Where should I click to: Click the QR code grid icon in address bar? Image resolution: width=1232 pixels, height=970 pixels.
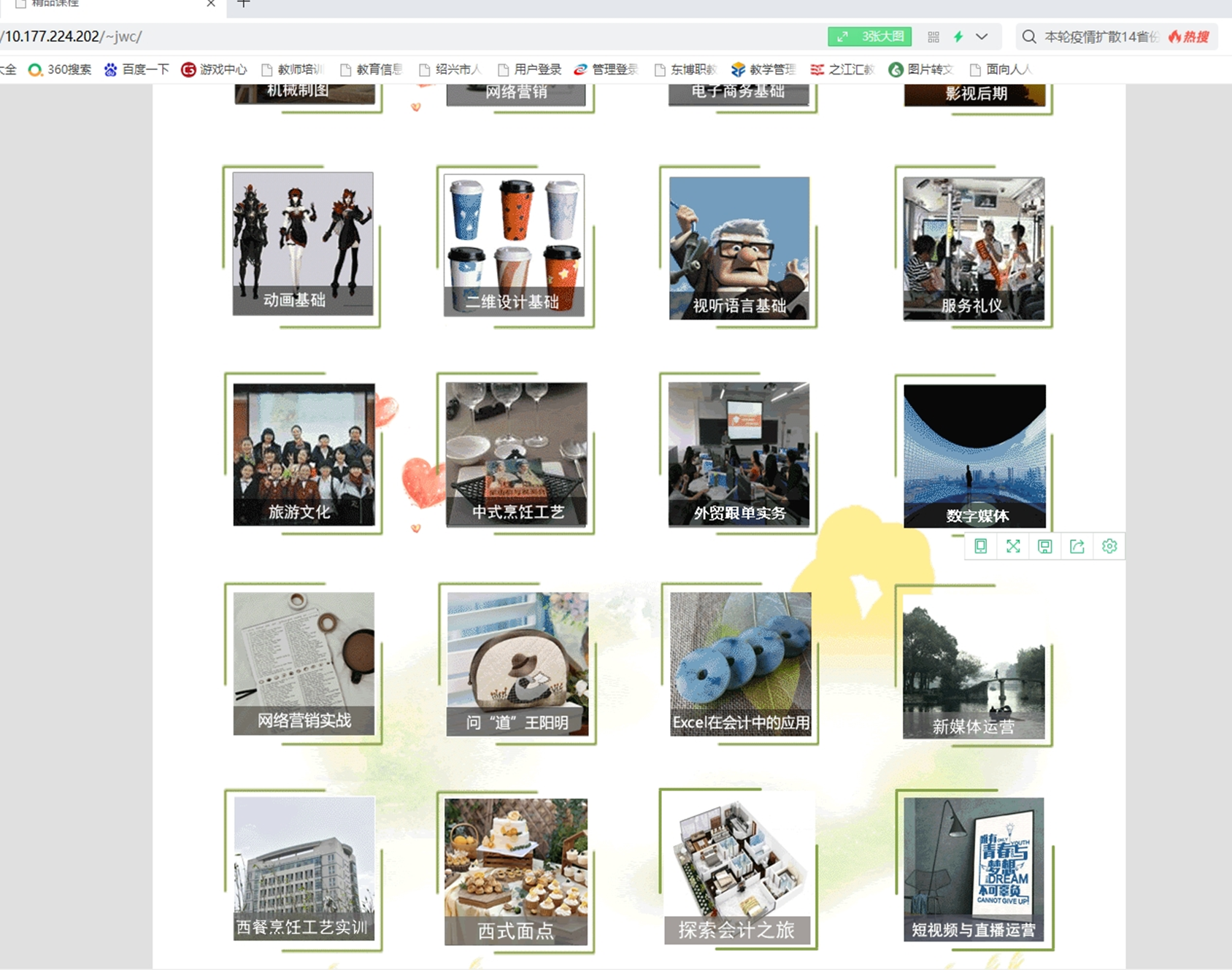[933, 36]
